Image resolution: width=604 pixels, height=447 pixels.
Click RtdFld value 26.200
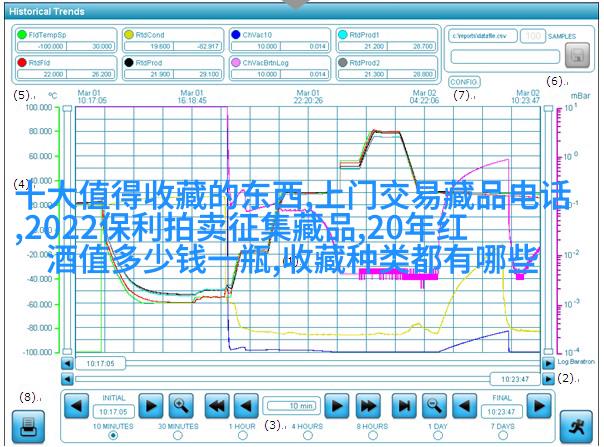(91, 74)
